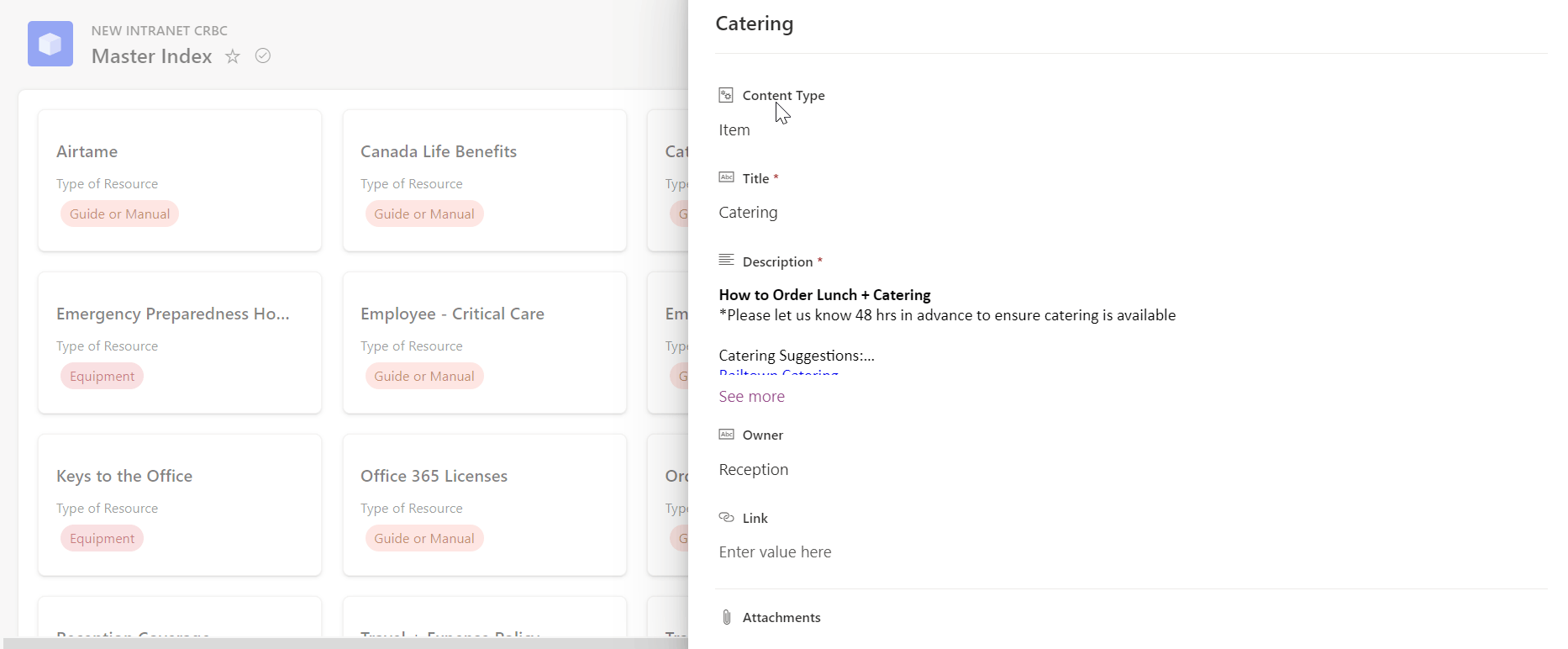Click the checkmark status icon beside Master Index
1568x649 pixels.
[263, 55]
